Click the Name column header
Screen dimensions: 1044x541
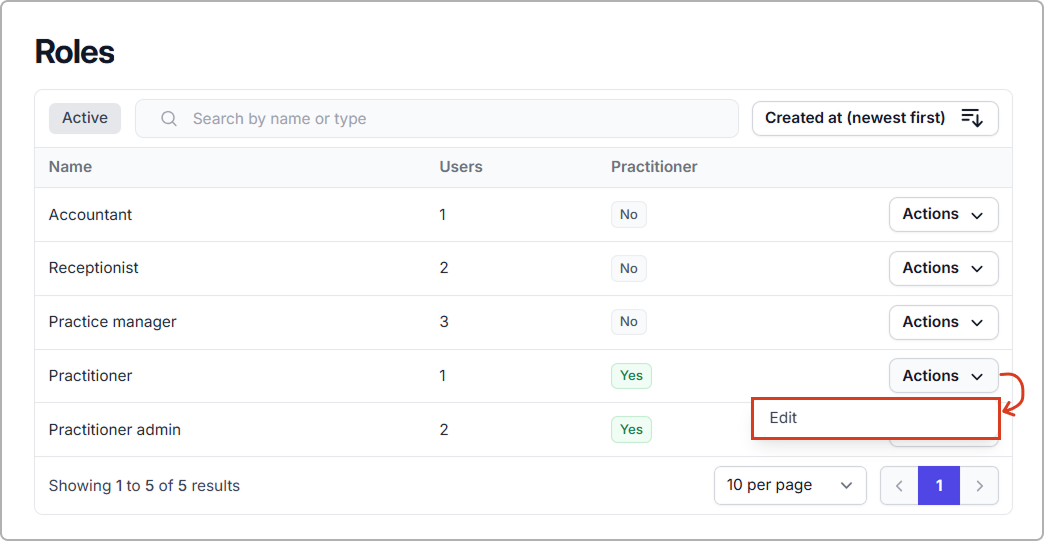click(x=70, y=167)
